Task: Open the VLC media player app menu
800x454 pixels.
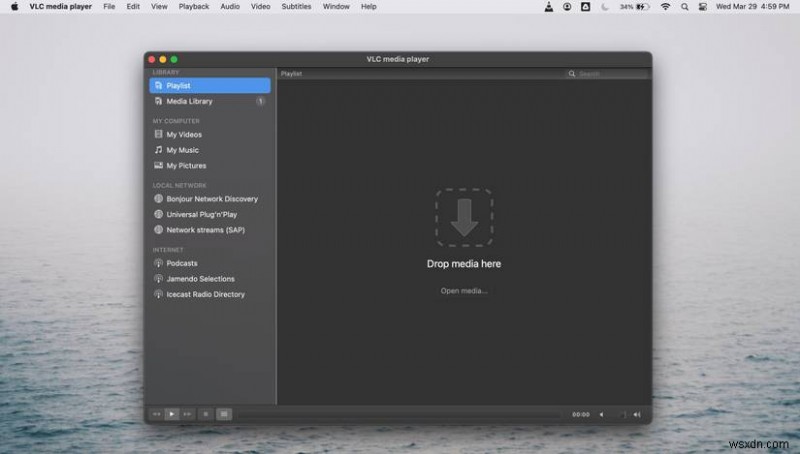Action: 61,7
